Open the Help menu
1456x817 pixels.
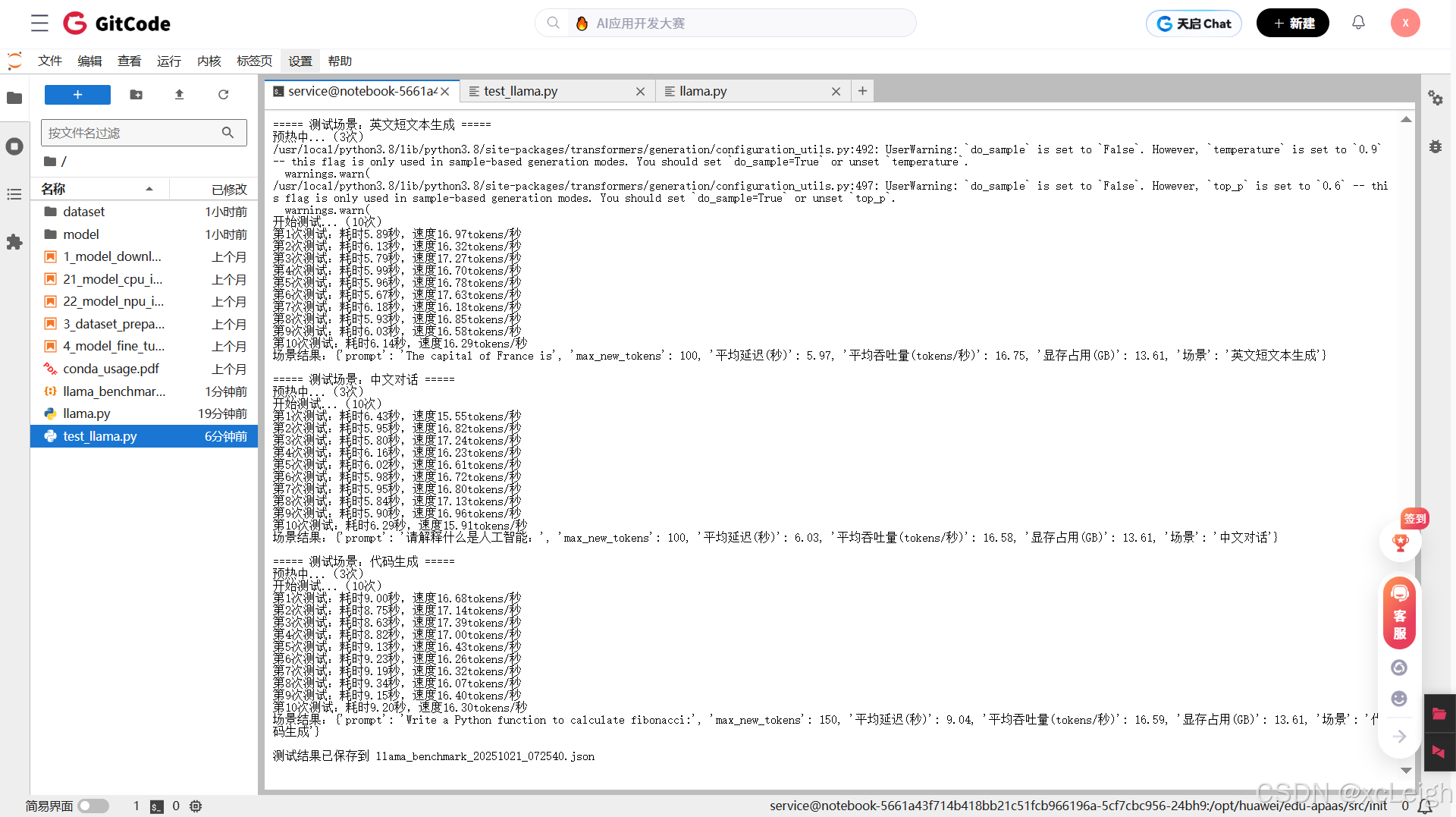(x=340, y=61)
